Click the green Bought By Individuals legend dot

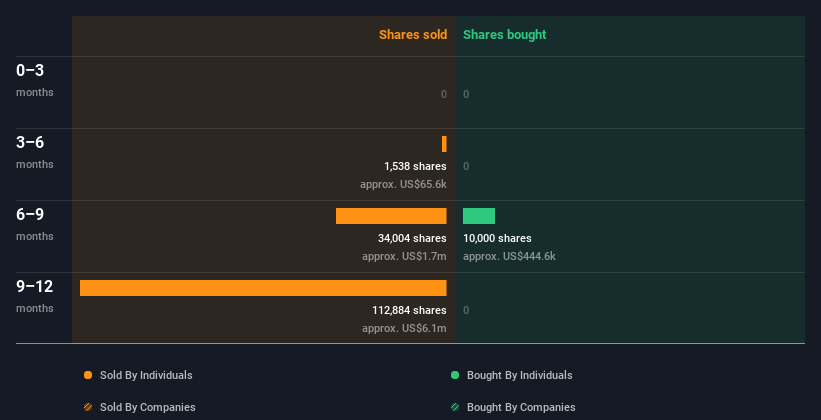click(455, 375)
